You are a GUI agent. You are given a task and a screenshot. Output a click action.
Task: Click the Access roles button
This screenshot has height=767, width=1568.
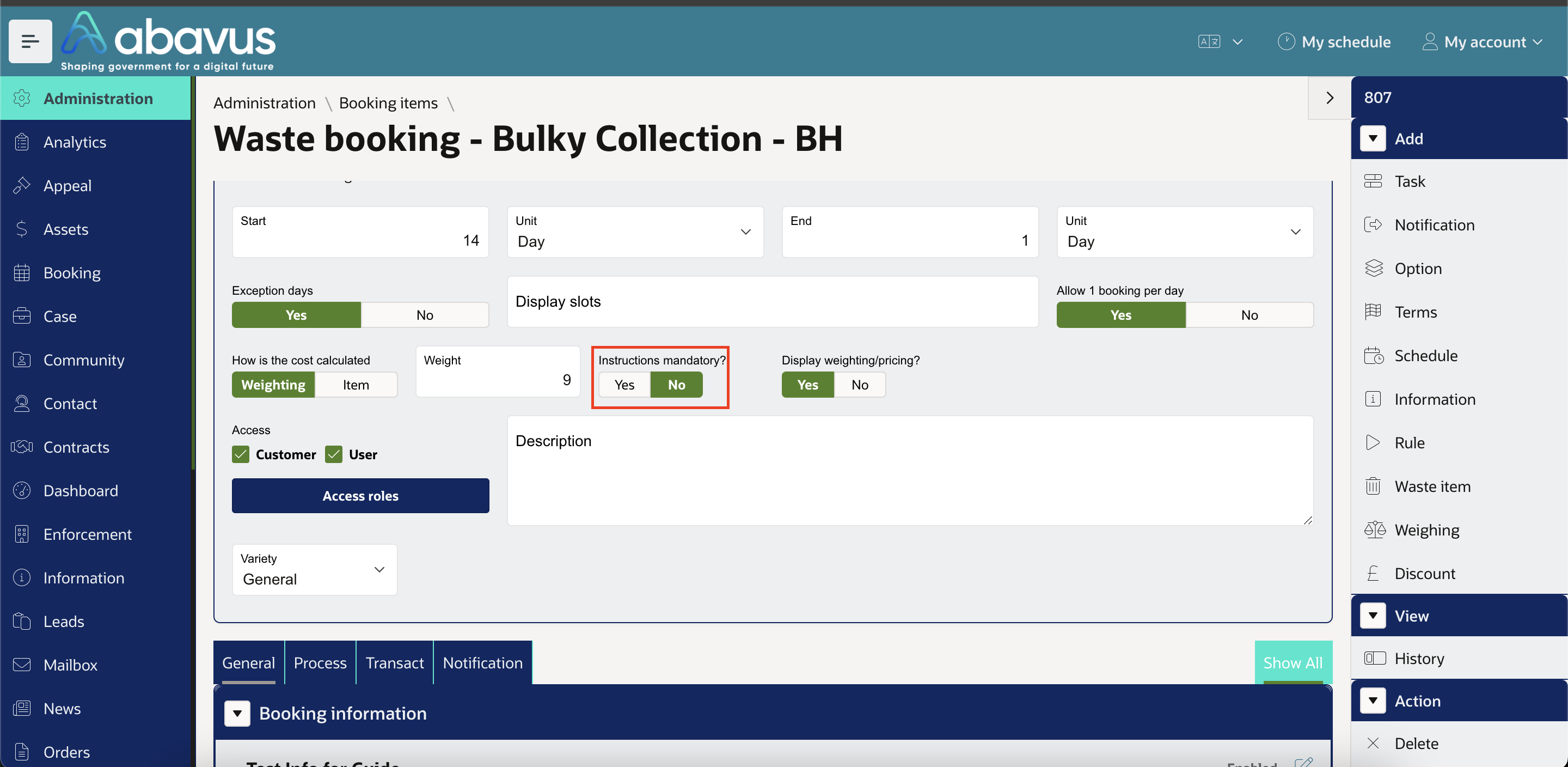(360, 495)
